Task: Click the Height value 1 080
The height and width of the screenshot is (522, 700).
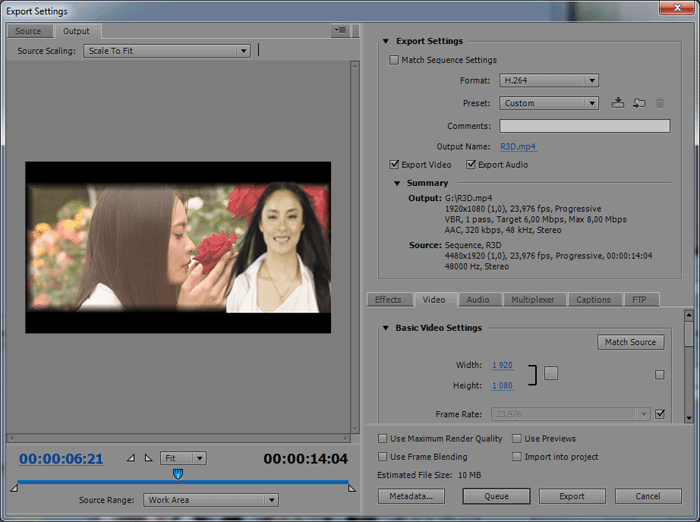Action: 502,386
